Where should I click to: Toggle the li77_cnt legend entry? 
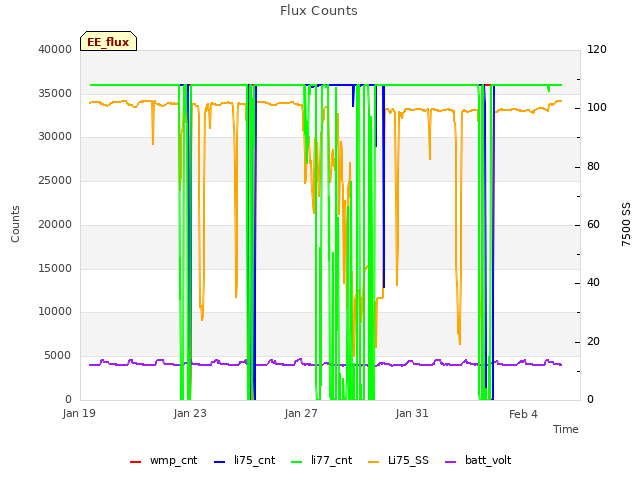pos(321,460)
